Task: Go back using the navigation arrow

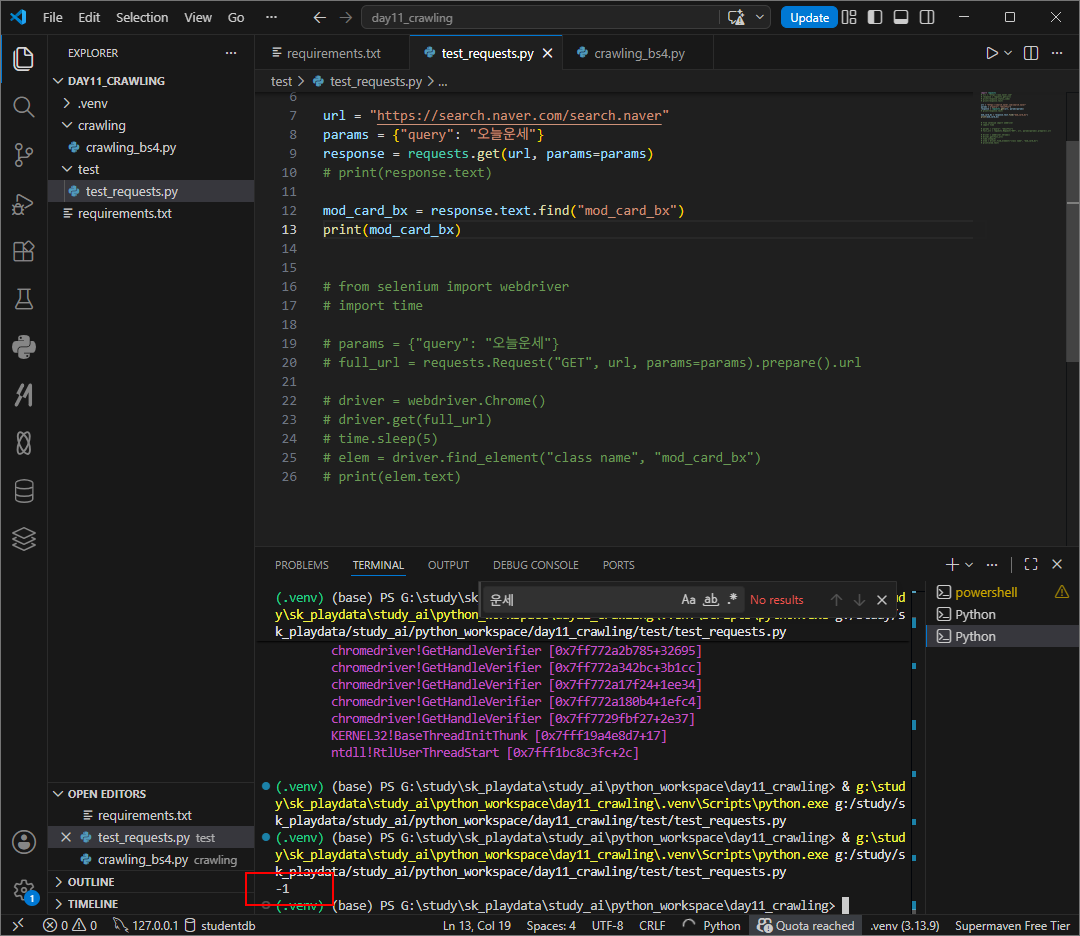Action: click(x=320, y=18)
